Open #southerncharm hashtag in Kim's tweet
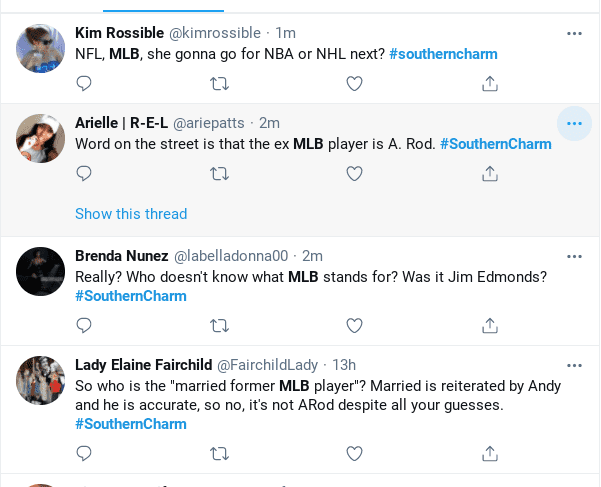This screenshot has height=487, width=601. pos(443,53)
